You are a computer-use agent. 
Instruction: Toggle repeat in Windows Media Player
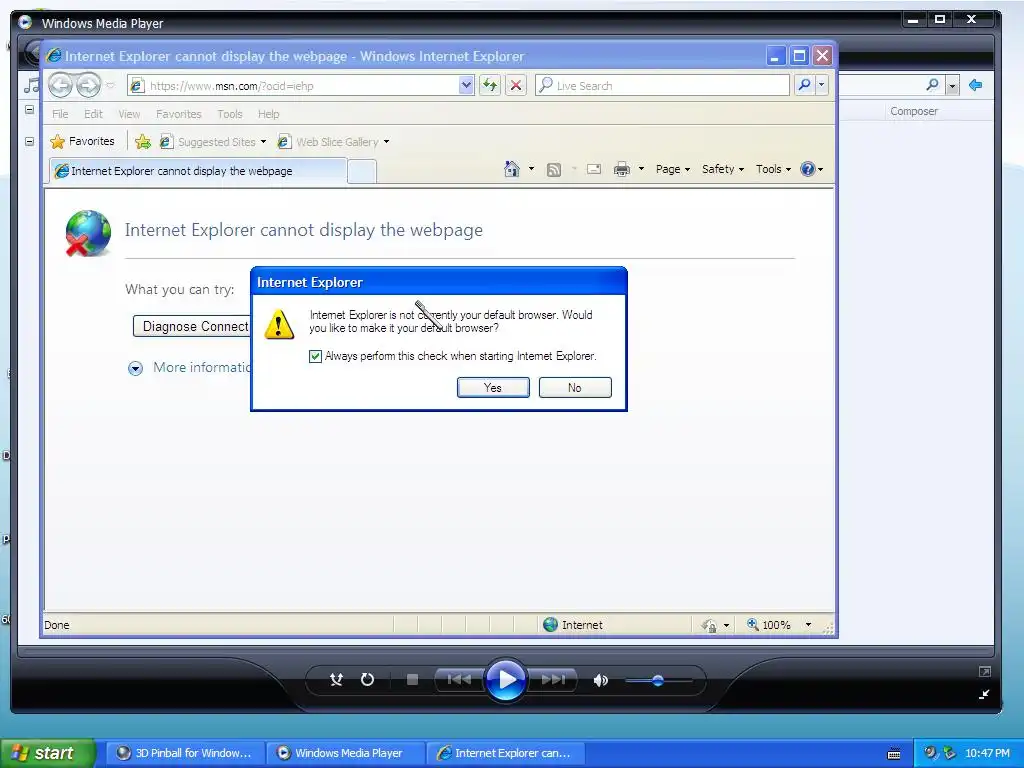point(368,680)
